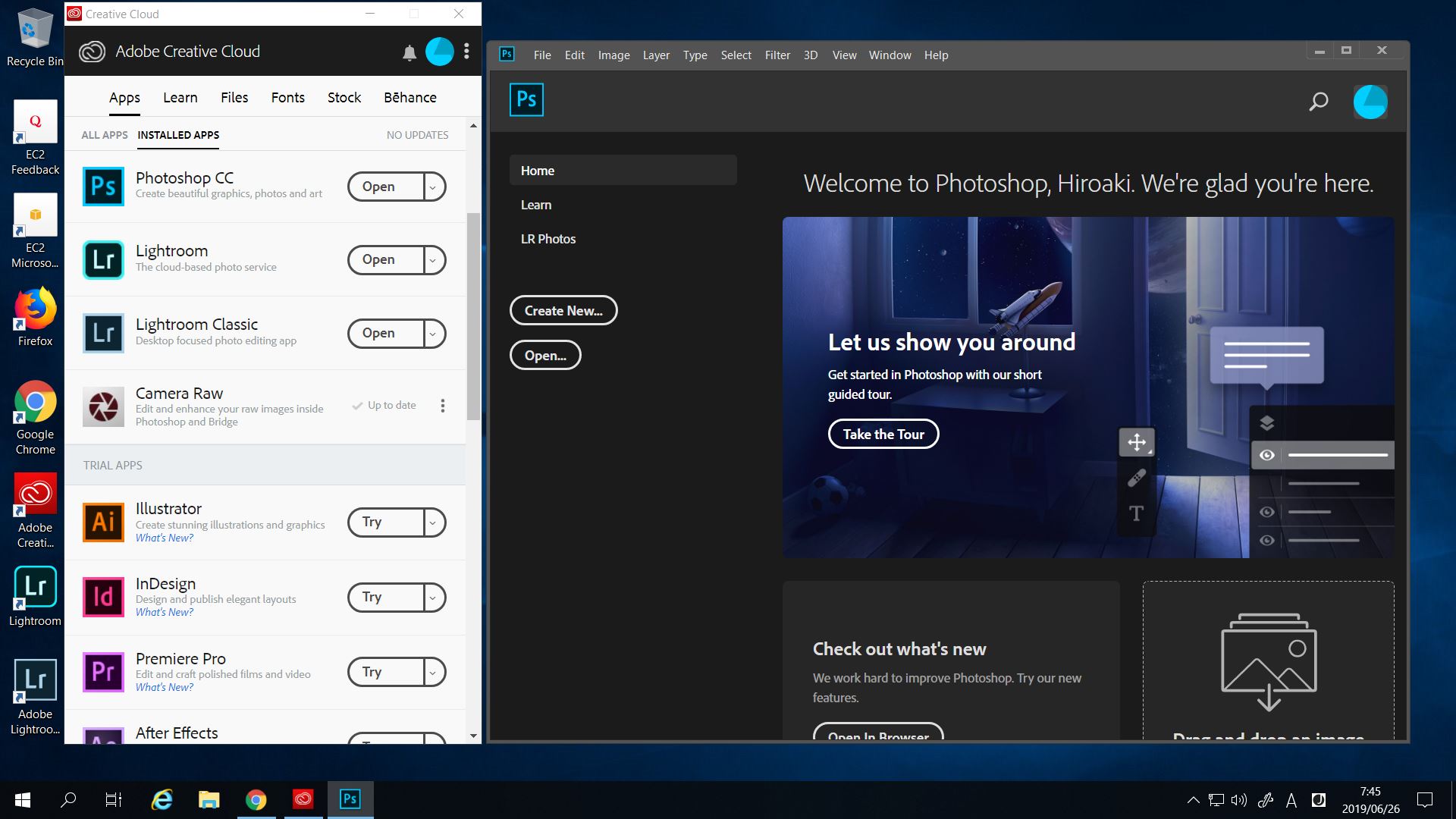Open Premiere Pro What's New? link

point(165,687)
